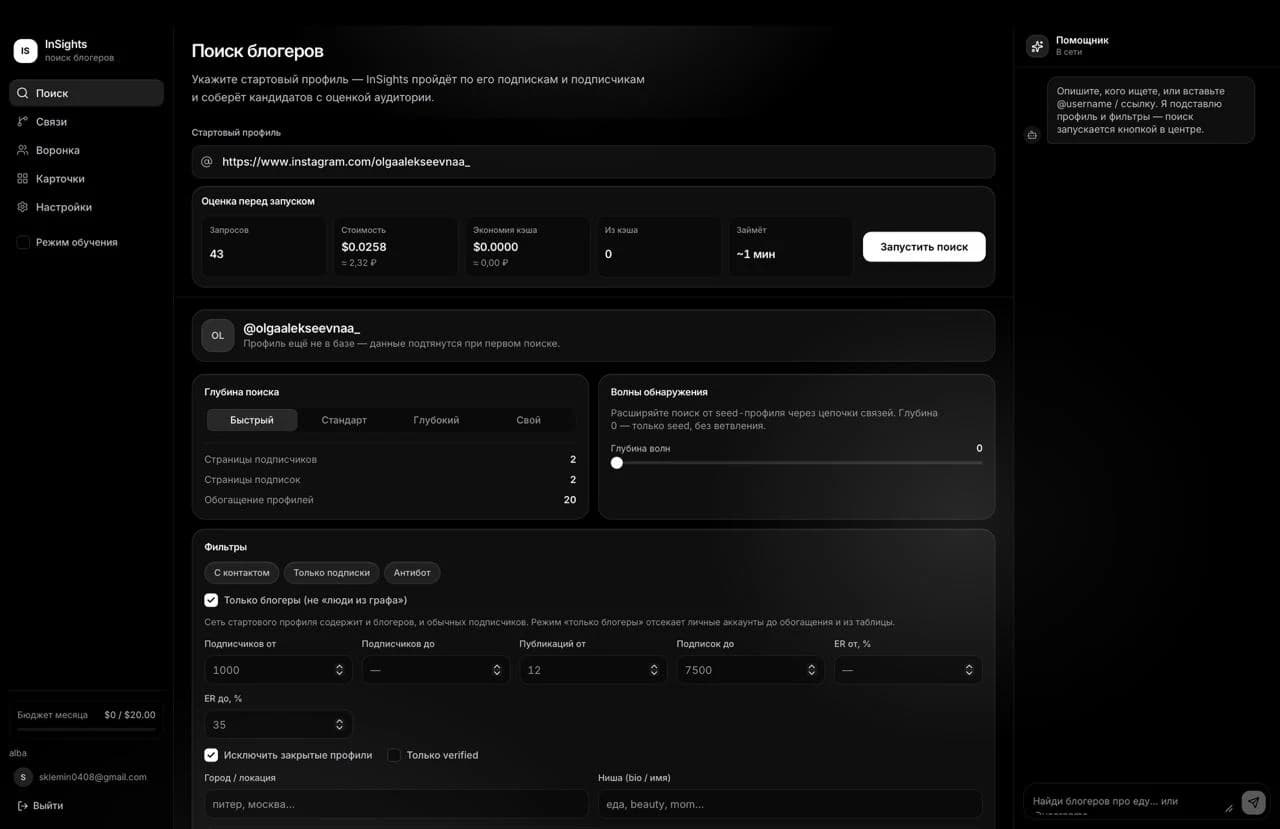1280x829 pixels.
Task: Click the Карточки grid icon
Action: (x=23, y=179)
